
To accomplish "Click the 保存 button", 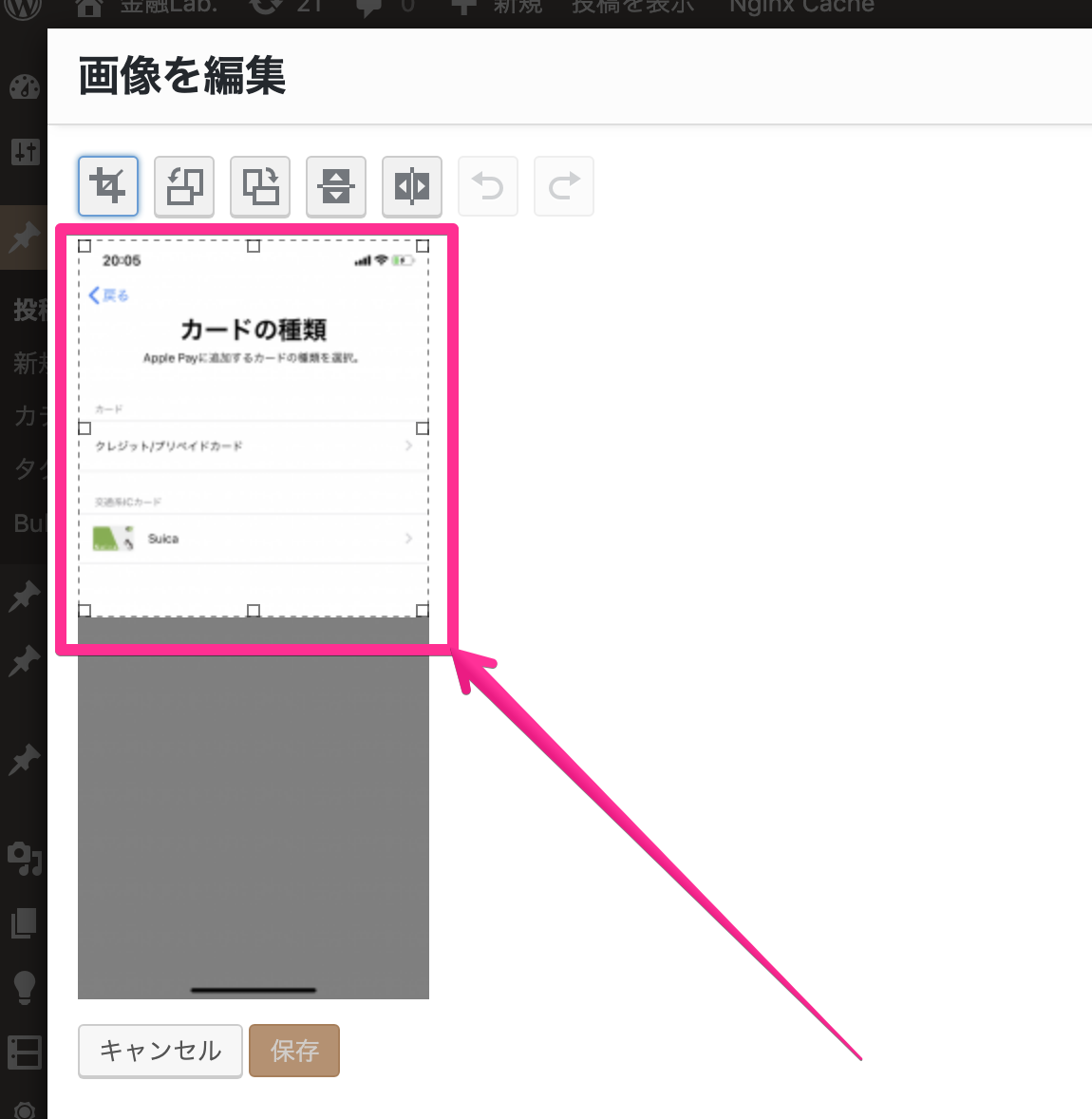I will point(294,1051).
